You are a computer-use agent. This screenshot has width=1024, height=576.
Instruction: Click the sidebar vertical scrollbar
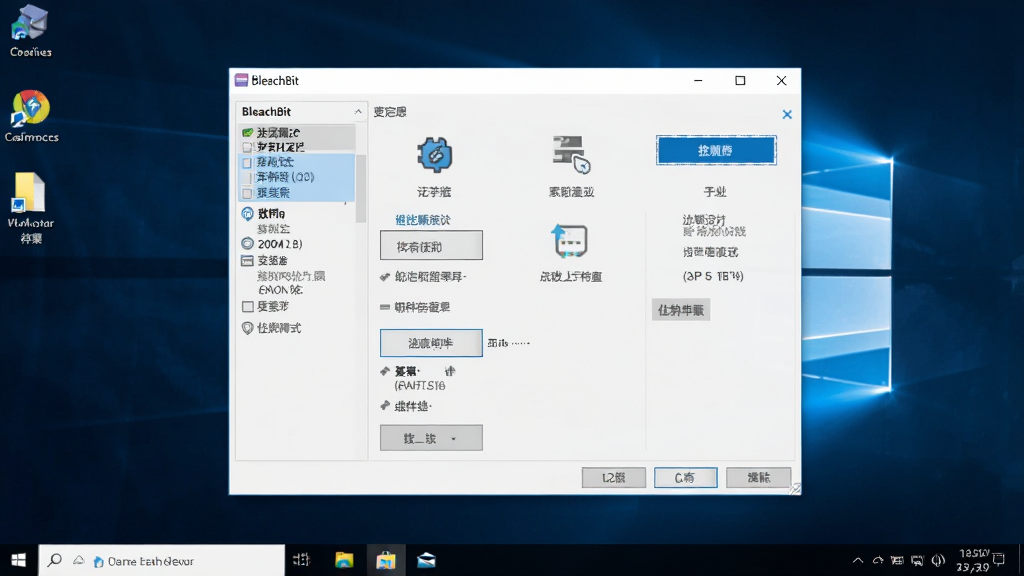pos(360,189)
